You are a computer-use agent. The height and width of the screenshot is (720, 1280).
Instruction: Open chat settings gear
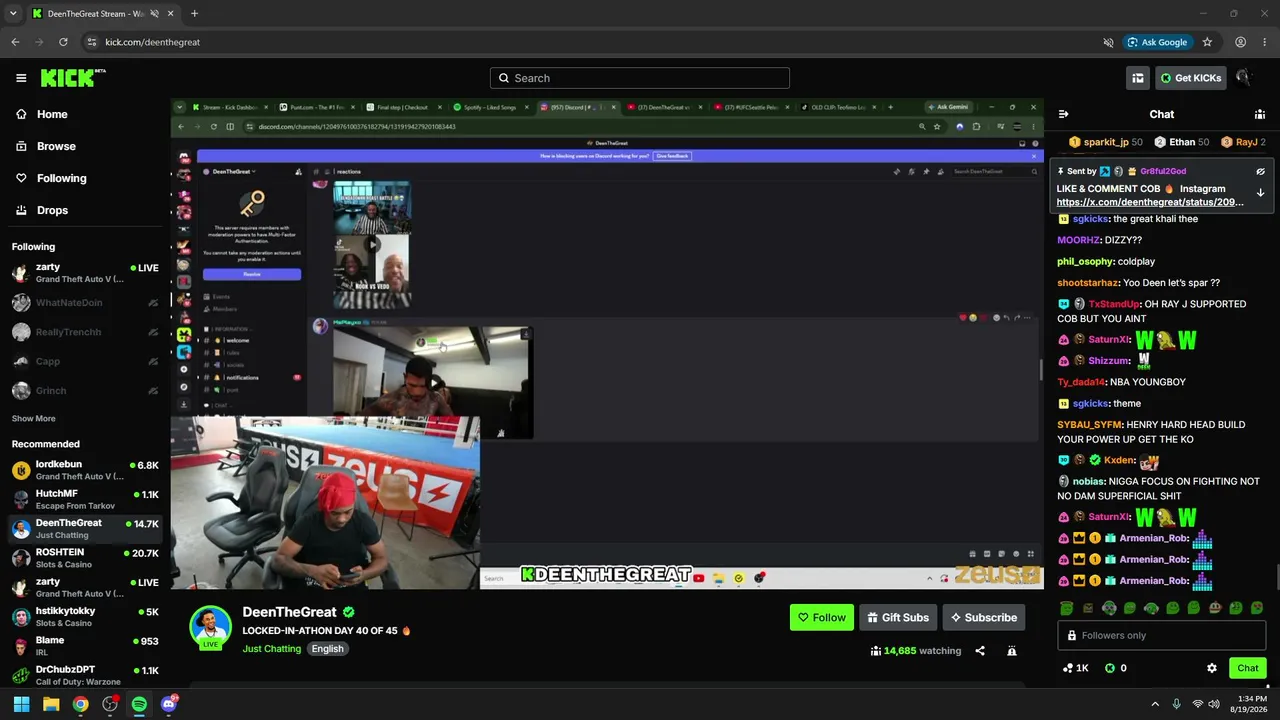click(x=1212, y=668)
